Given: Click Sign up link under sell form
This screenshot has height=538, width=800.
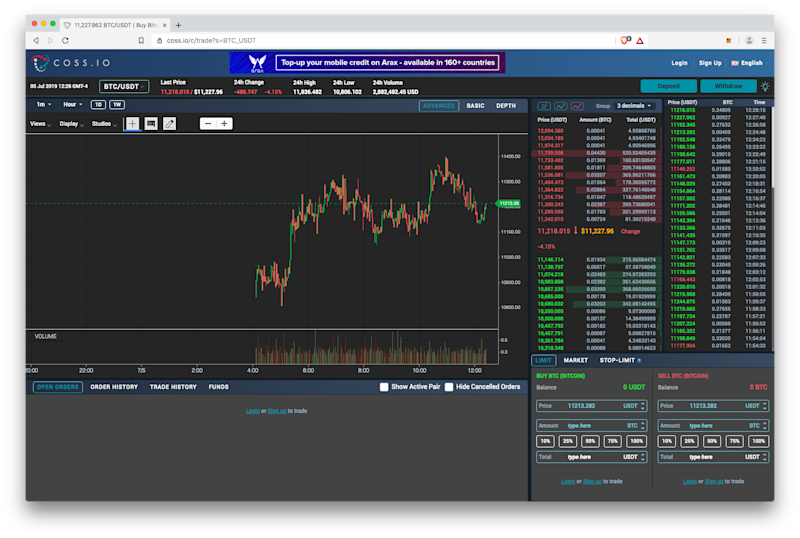Looking at the screenshot, I should (x=714, y=481).
